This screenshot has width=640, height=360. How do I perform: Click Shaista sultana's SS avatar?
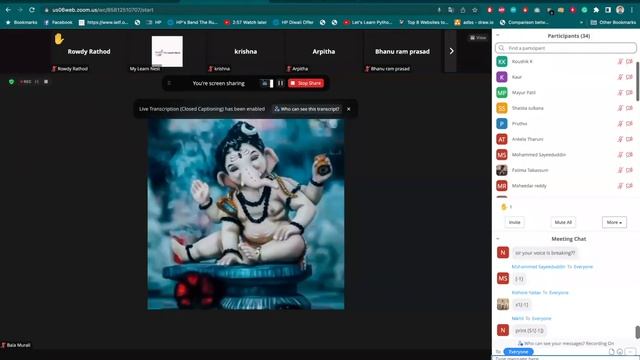[502, 108]
